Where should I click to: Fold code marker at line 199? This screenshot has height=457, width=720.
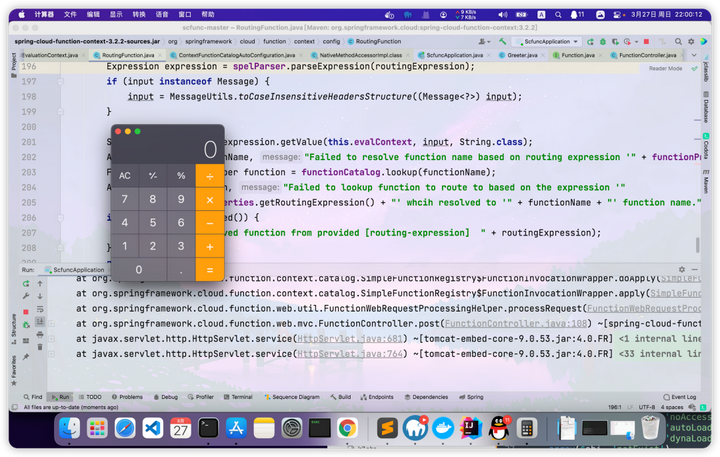click(60, 112)
